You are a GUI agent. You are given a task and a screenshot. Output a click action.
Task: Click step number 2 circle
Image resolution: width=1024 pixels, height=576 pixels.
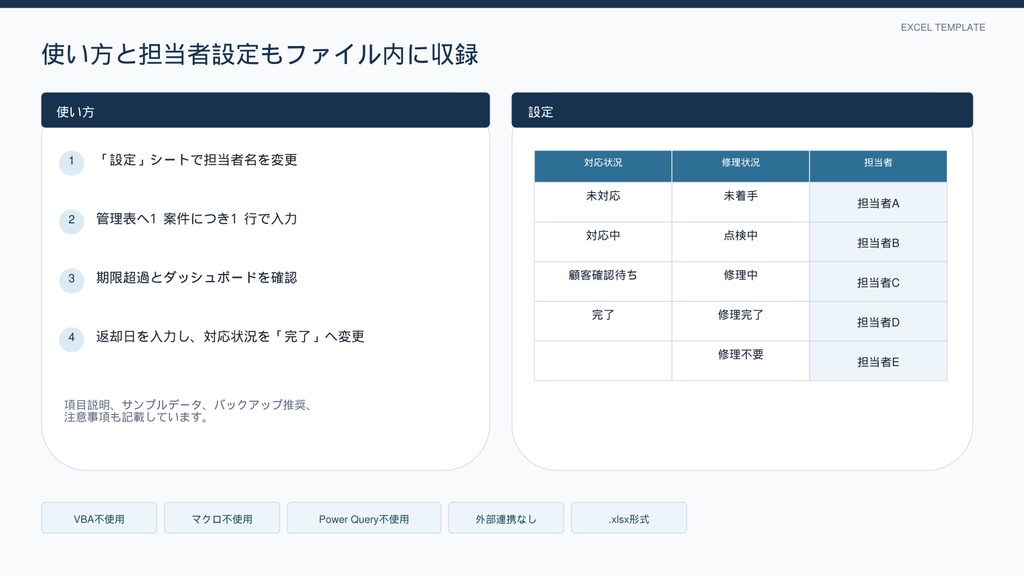72,220
